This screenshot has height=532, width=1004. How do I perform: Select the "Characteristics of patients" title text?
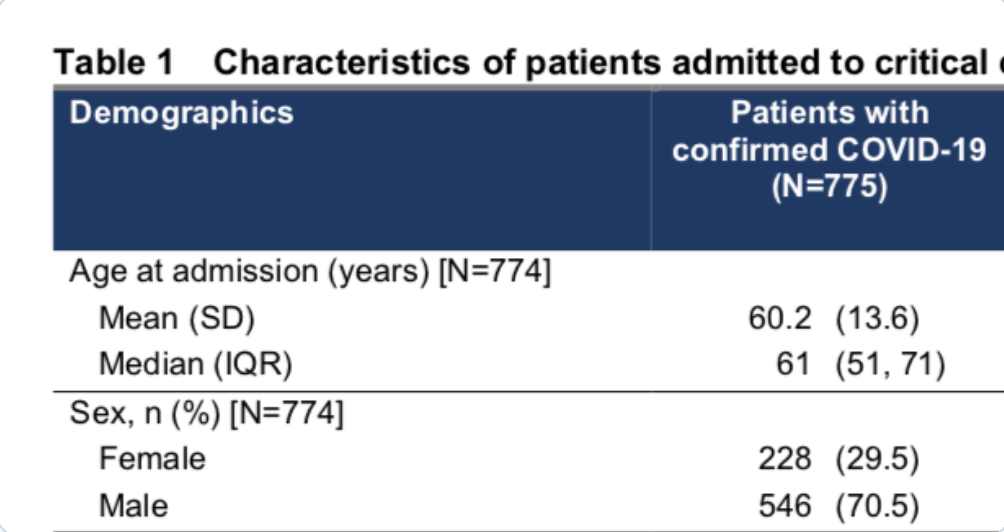pyautogui.click(x=436, y=63)
